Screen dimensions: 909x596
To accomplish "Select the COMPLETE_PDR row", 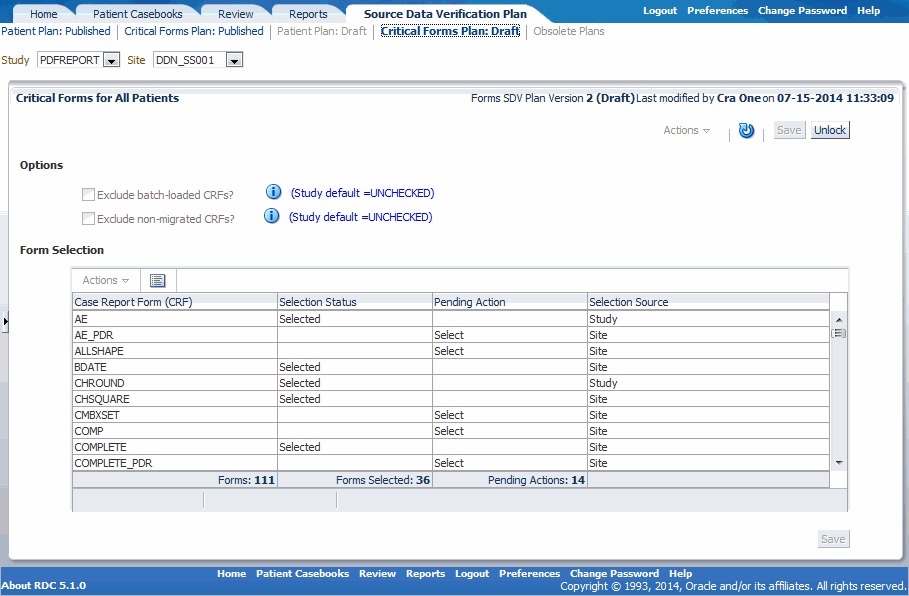I will coord(450,463).
